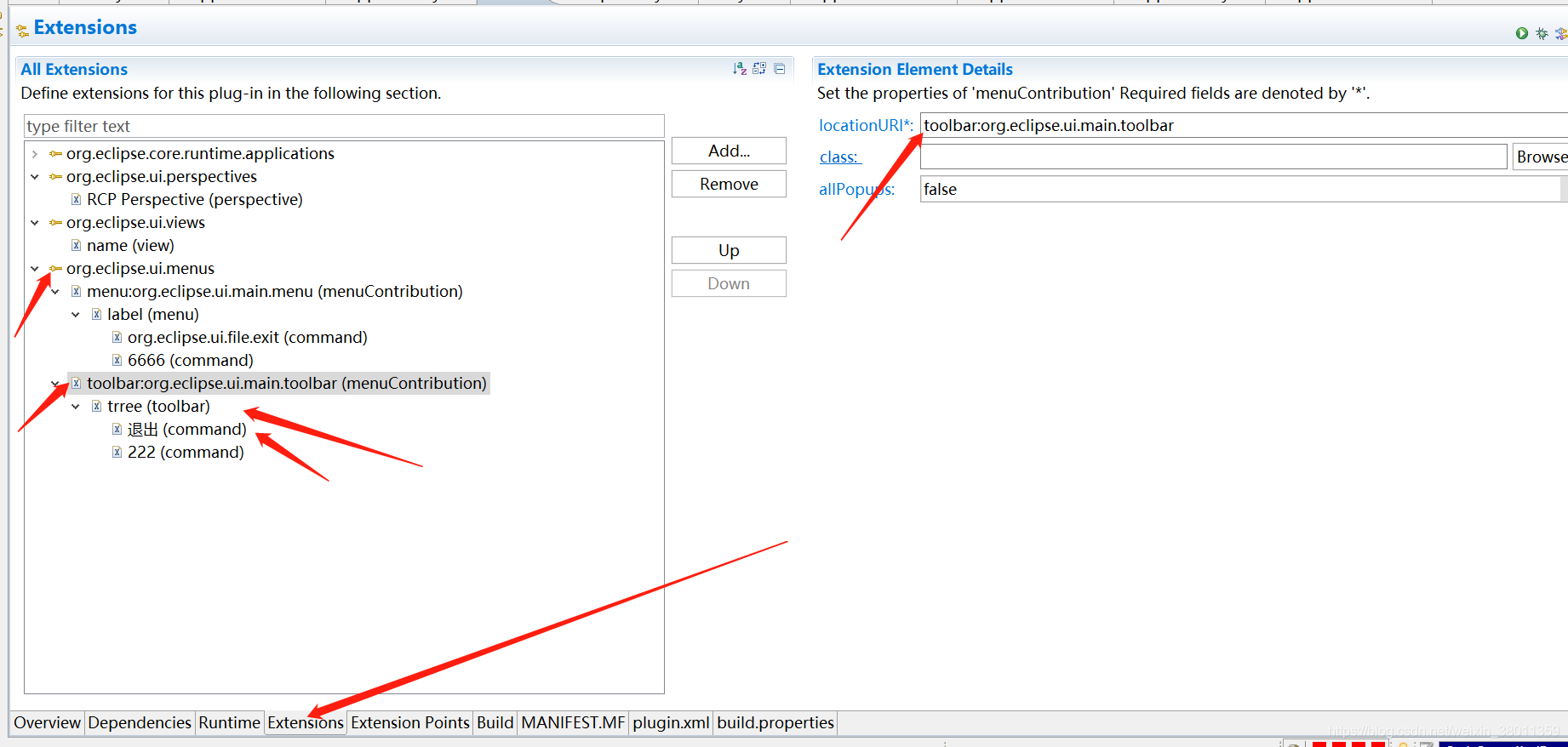Viewport: 1568px width, 747px height.
Task: Collapse org.eclipse.ui.menus node
Action: [35, 269]
